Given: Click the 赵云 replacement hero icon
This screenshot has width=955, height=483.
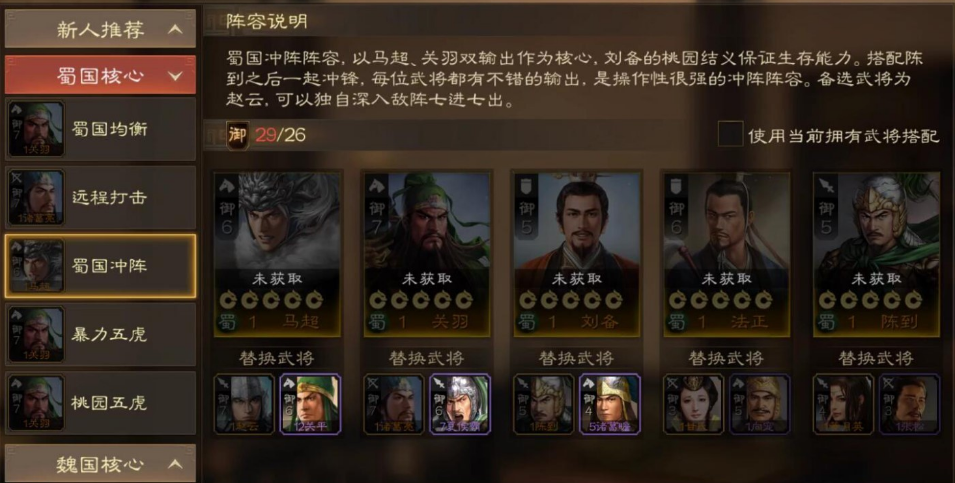Looking at the screenshot, I should tap(244, 404).
